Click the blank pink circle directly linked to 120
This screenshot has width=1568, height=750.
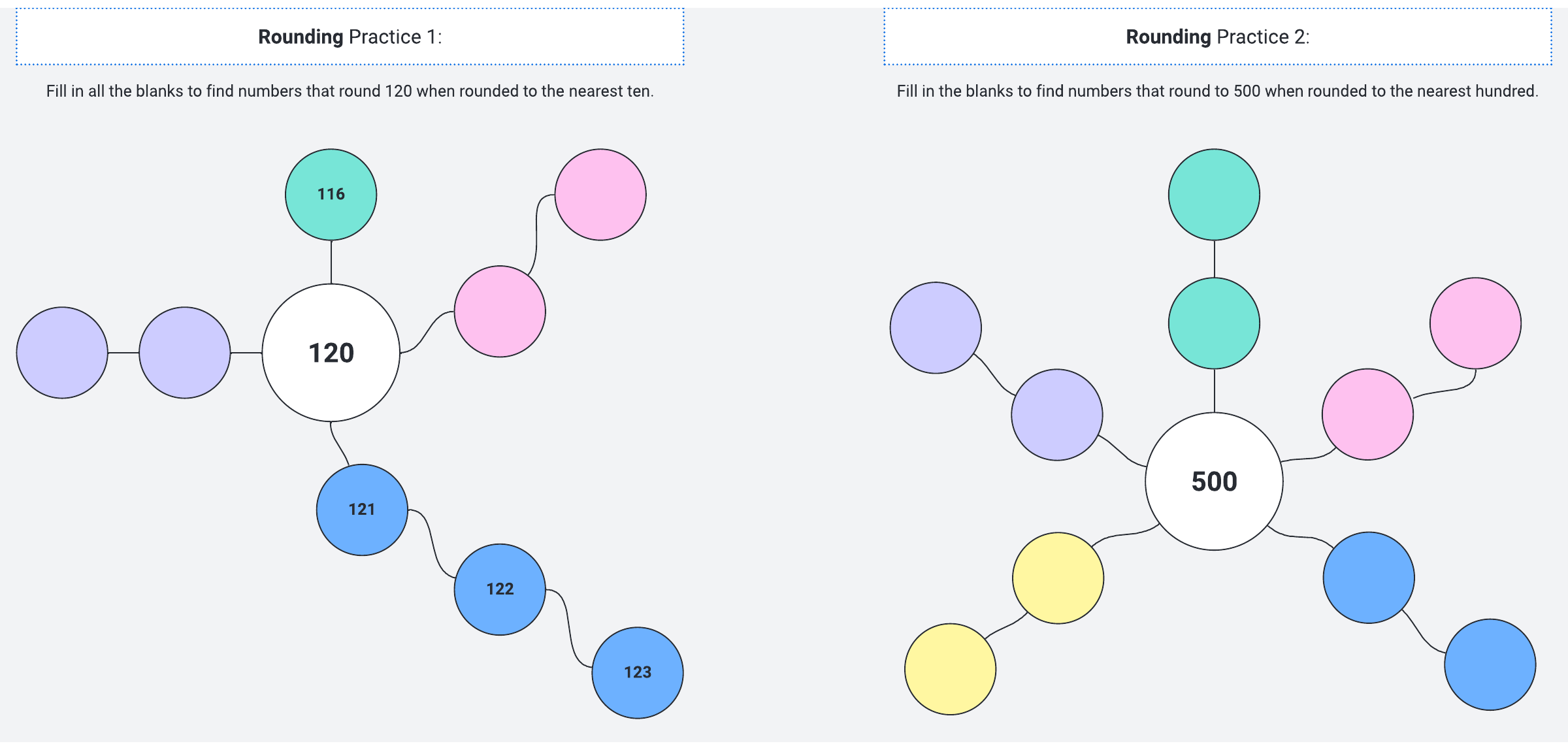500,311
